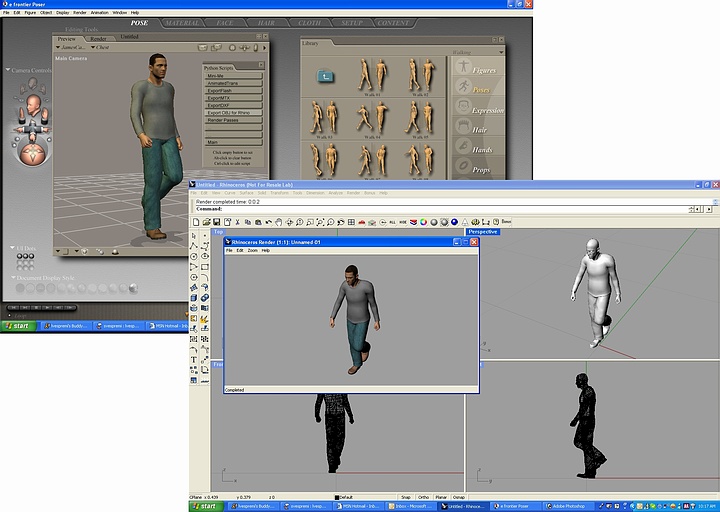
Task: Switch to the CLOTH room tab
Action: 309,23
